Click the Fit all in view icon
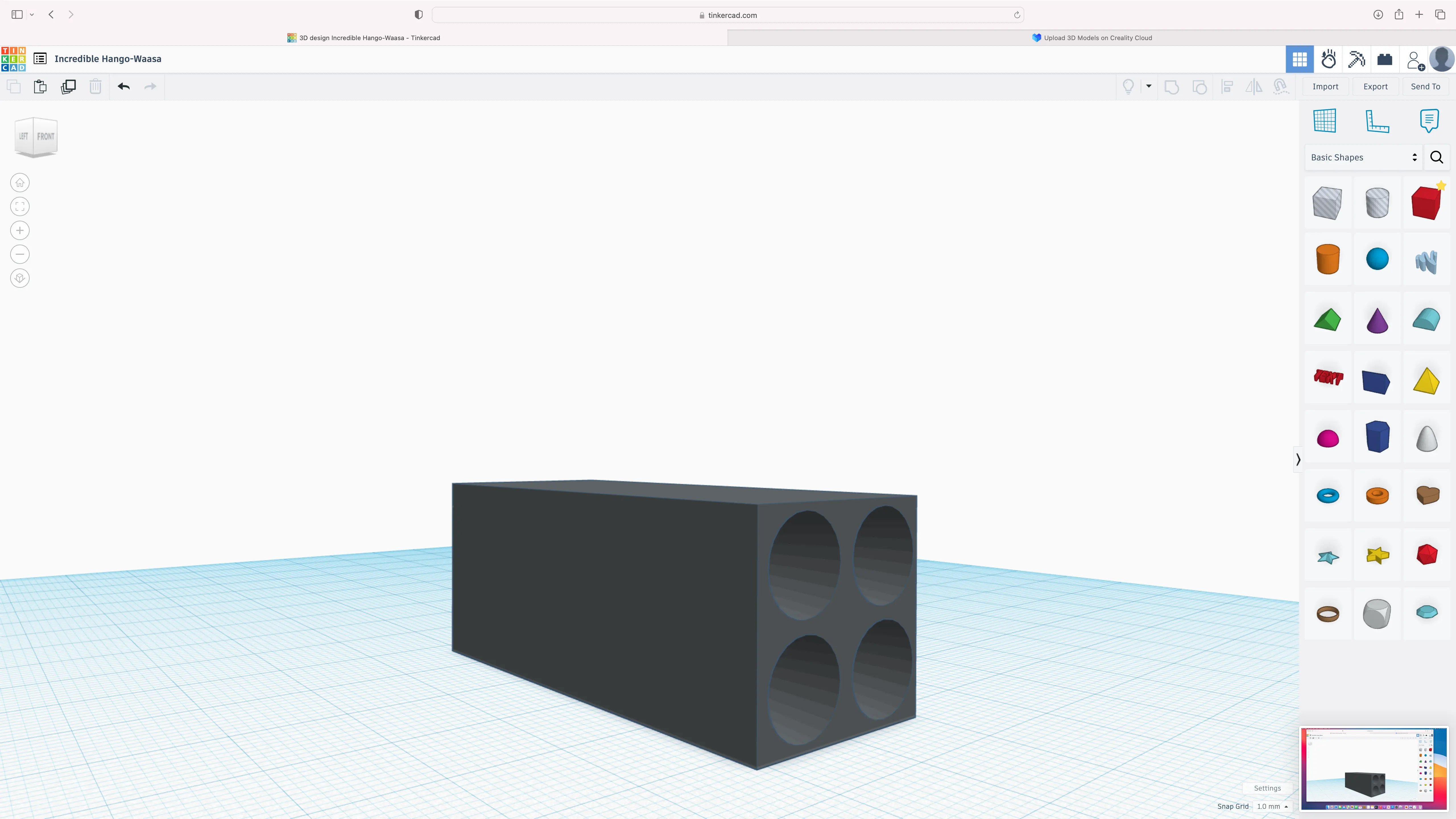 [20, 206]
